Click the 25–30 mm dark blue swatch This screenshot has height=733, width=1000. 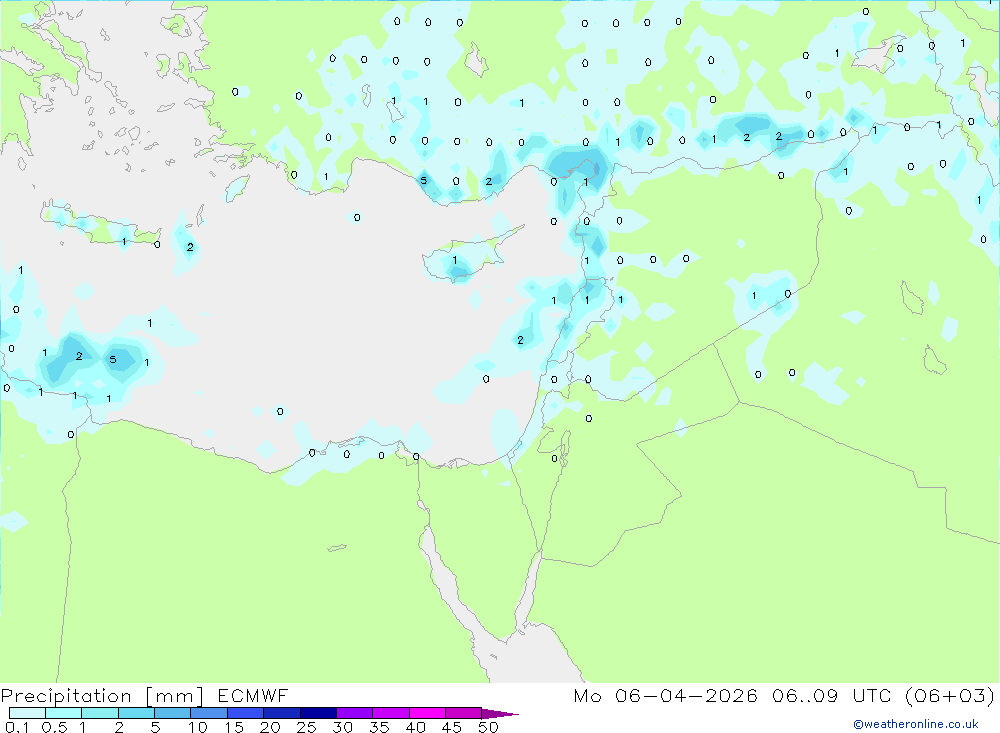(318, 713)
